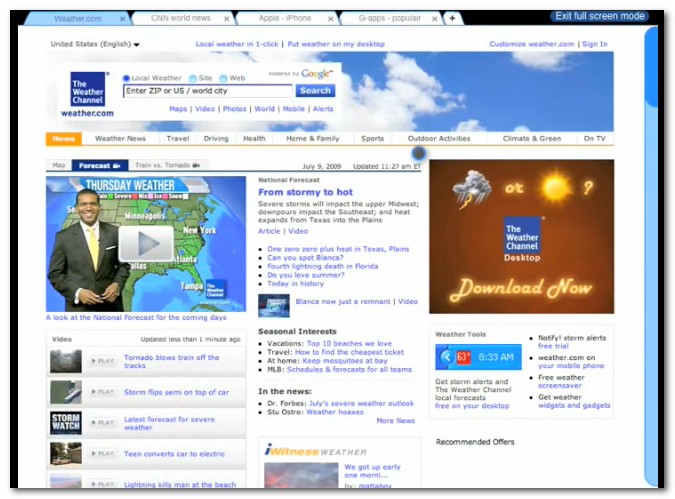Open the Storm Watch video thumbnail
This screenshot has width=675, height=499.
click(x=66, y=423)
